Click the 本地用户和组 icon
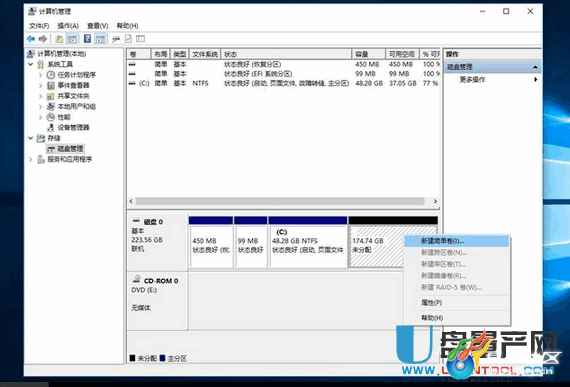 point(51,107)
